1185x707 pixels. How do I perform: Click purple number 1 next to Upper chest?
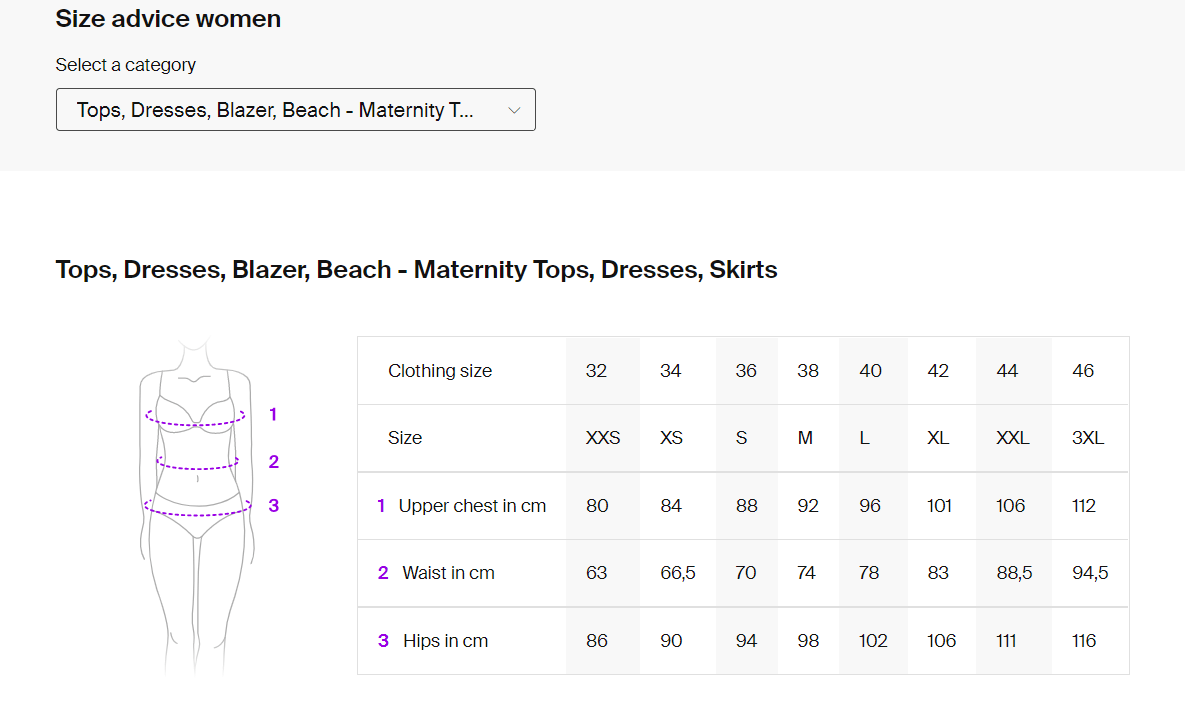[381, 505]
